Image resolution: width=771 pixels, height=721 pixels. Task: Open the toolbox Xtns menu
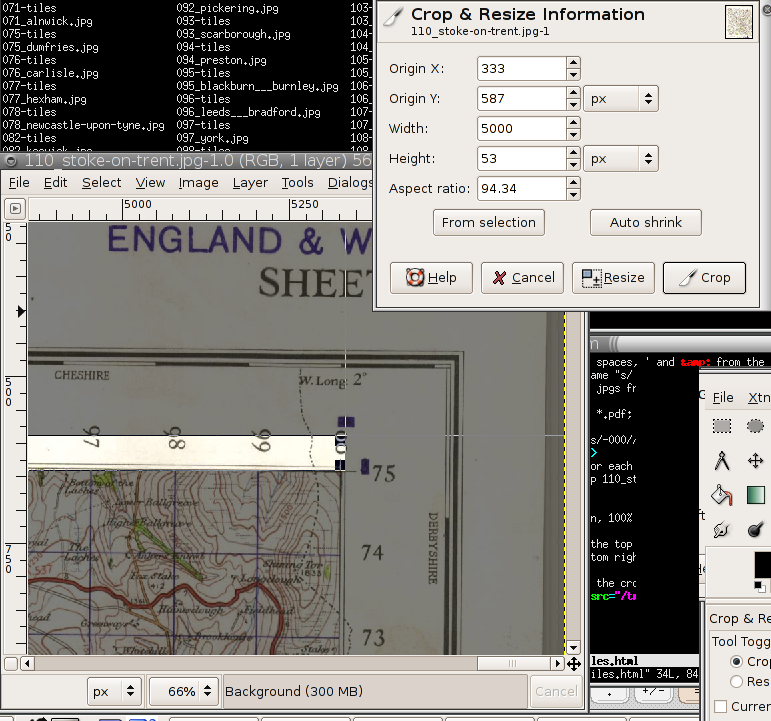[758, 397]
